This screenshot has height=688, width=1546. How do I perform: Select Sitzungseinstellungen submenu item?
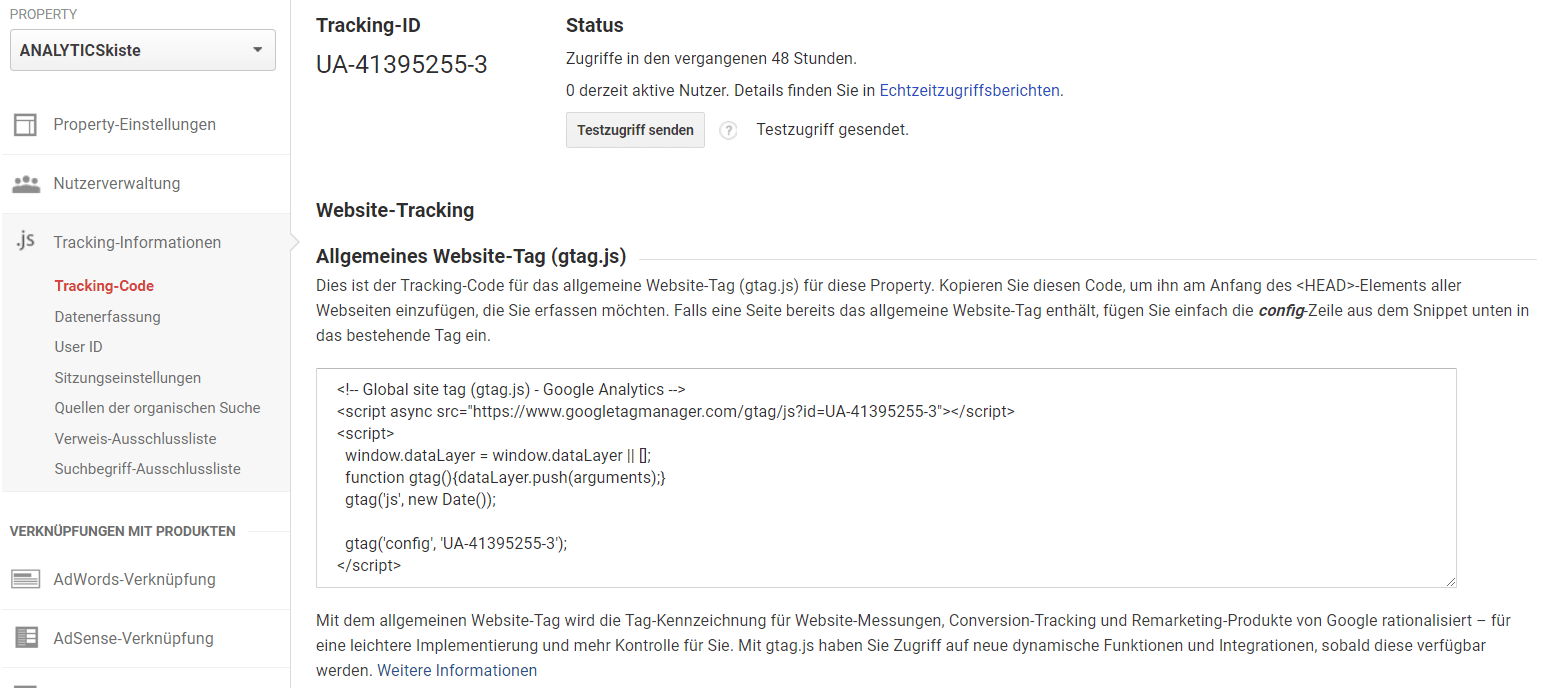[127, 378]
